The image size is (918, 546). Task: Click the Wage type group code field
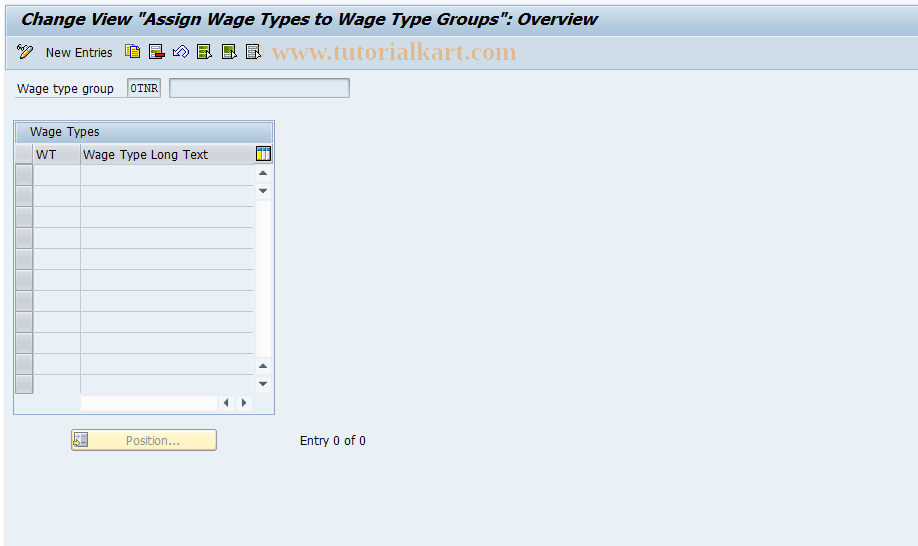pos(144,88)
